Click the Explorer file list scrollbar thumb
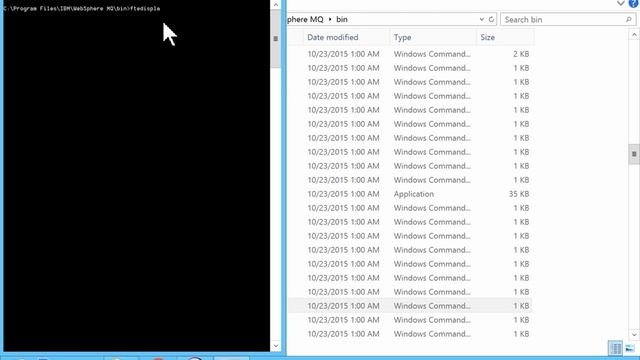This screenshot has width=640, height=360. (634, 154)
